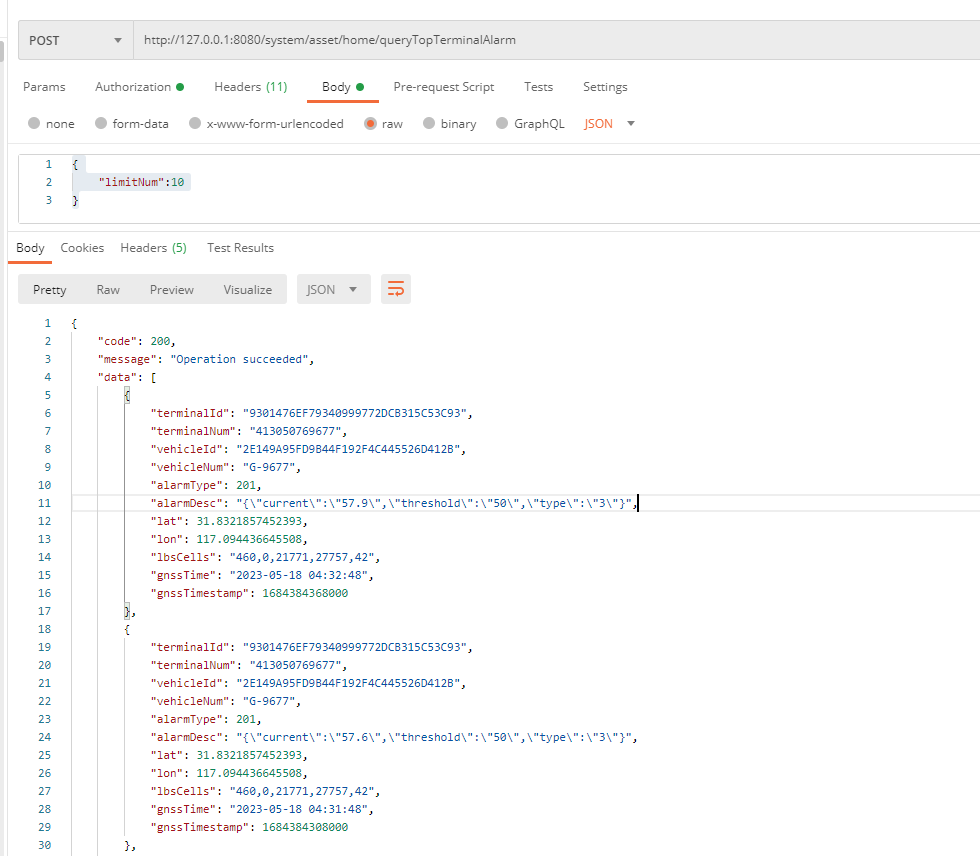
Task: Select the binary body radio button
Action: click(x=429, y=124)
